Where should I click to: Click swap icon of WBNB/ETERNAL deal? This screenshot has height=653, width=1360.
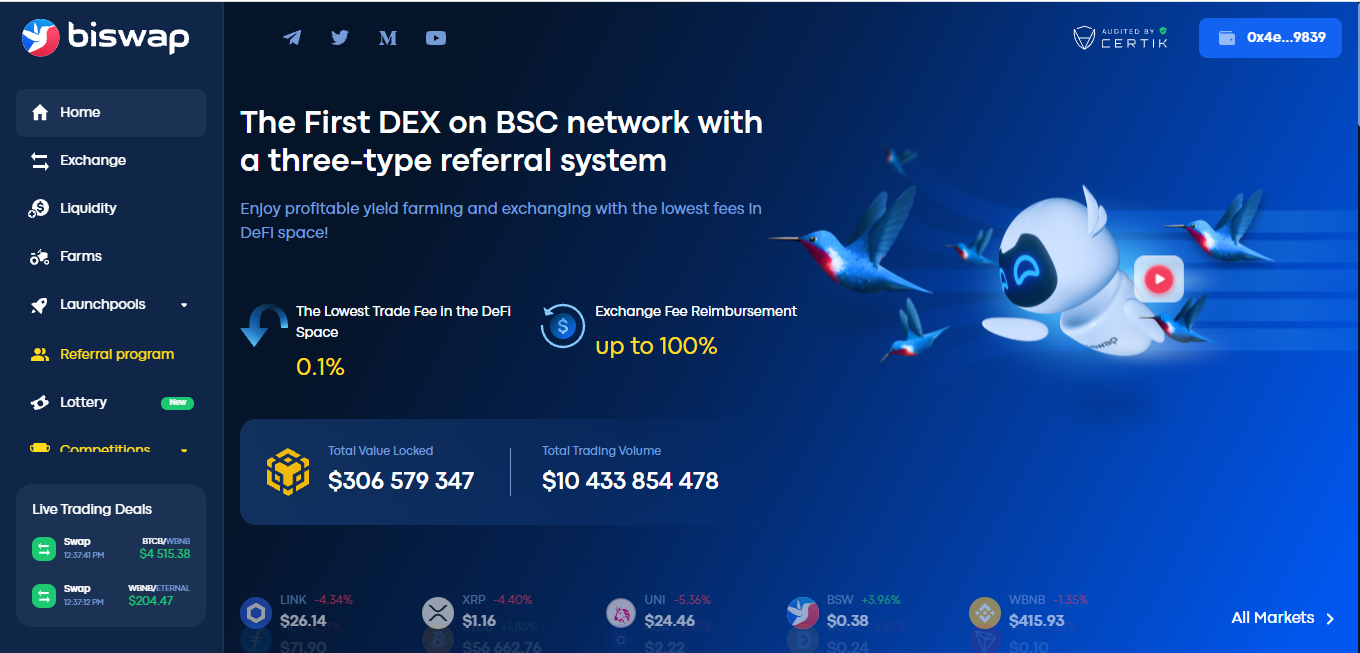click(44, 596)
